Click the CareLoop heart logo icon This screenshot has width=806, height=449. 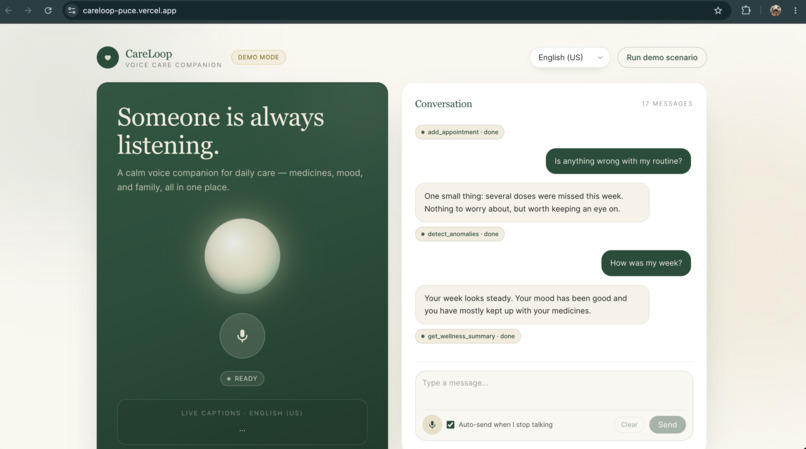coord(107,58)
